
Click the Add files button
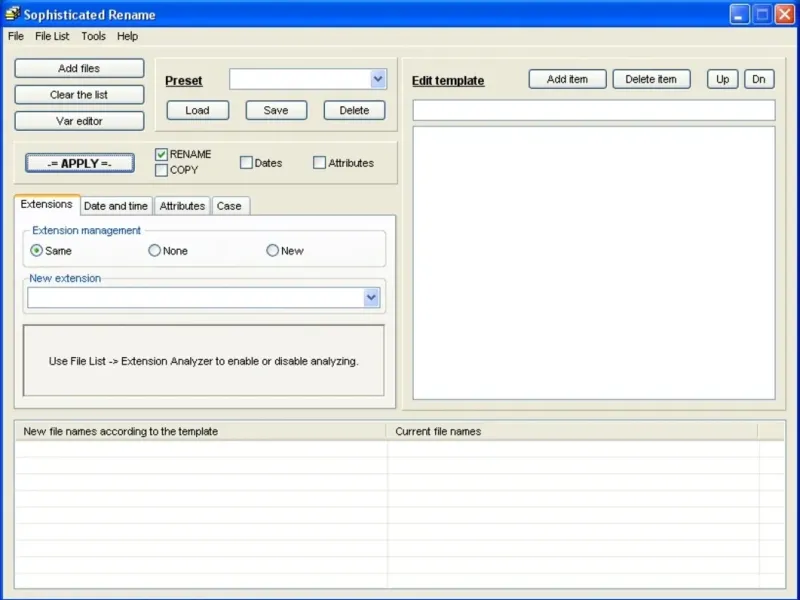(79, 68)
